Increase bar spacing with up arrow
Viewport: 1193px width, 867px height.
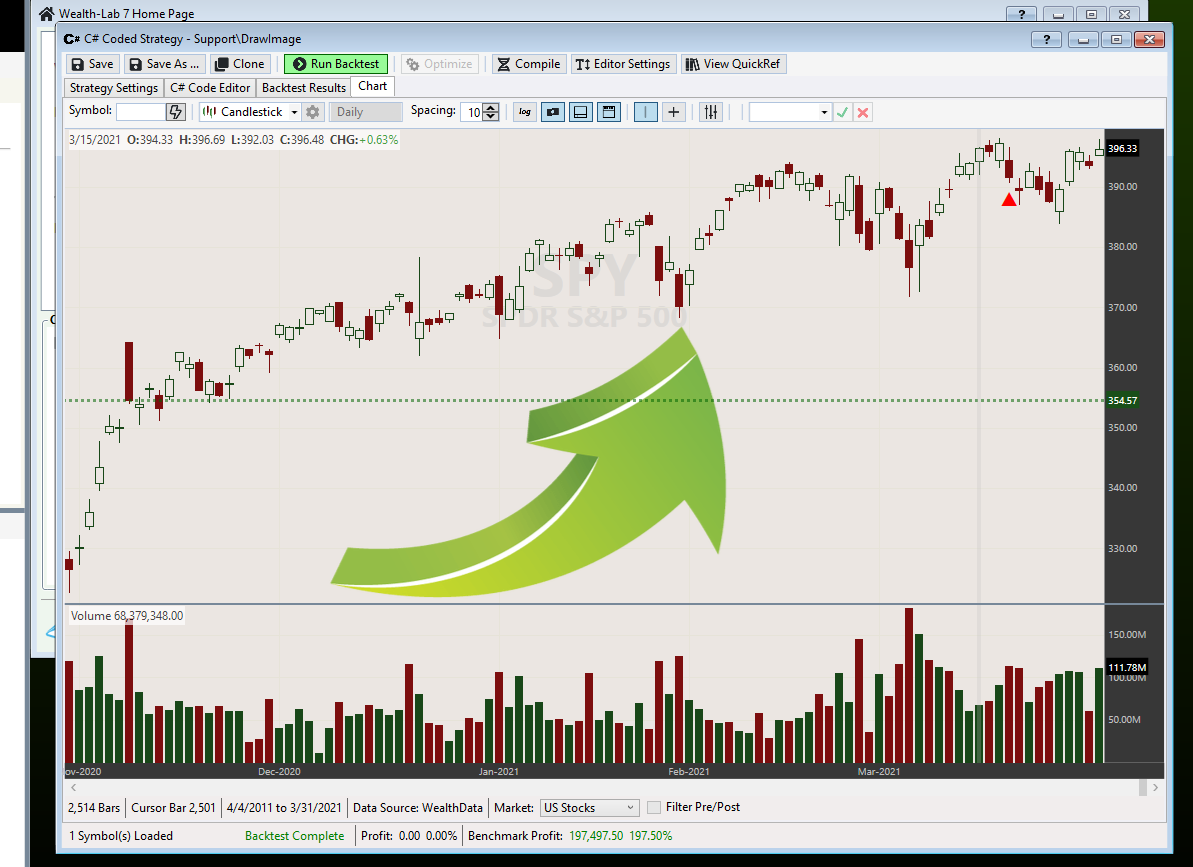492,108
